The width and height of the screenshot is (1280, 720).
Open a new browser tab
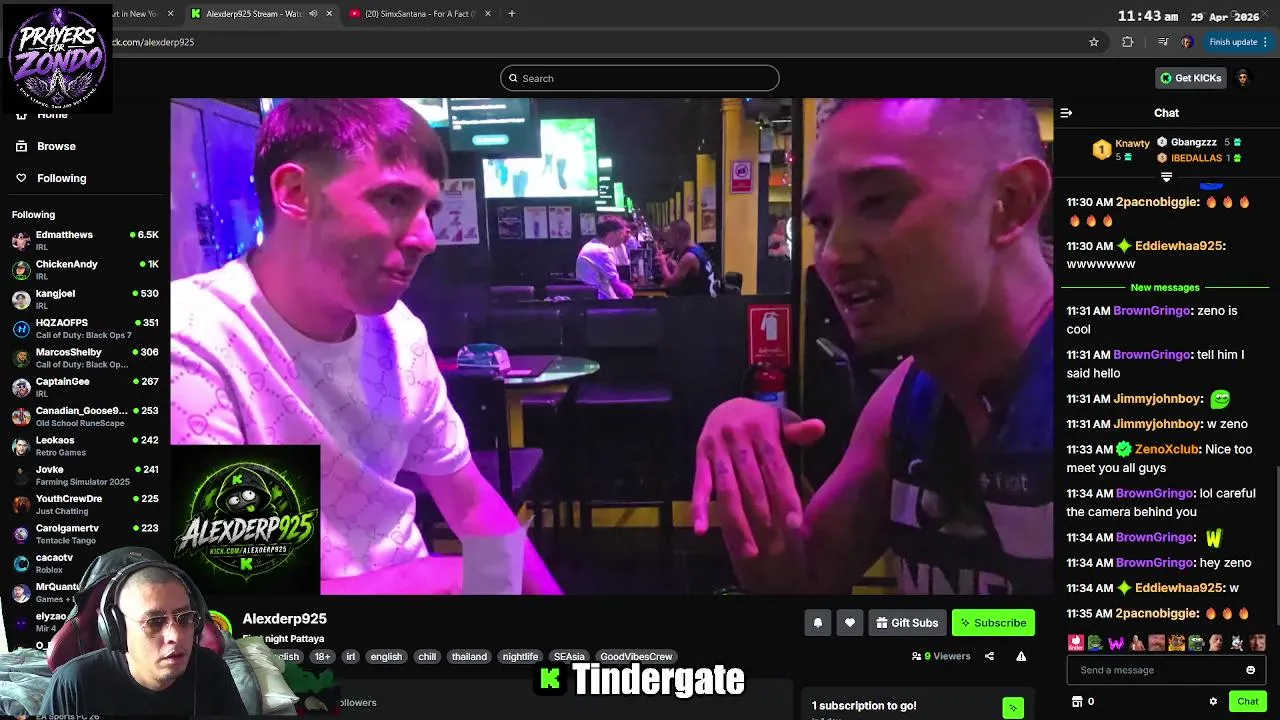coord(511,14)
